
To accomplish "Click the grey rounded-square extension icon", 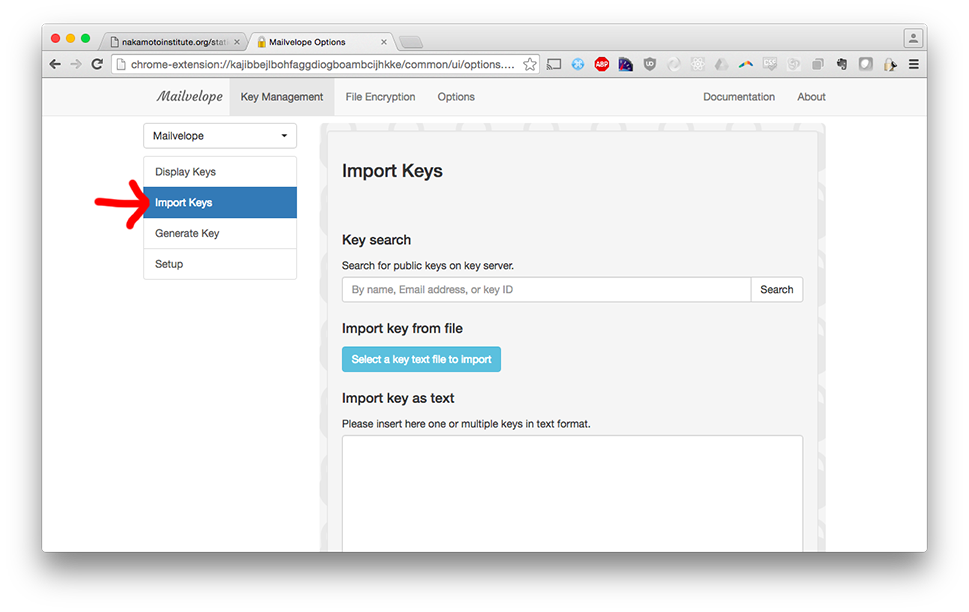I will coord(866,64).
